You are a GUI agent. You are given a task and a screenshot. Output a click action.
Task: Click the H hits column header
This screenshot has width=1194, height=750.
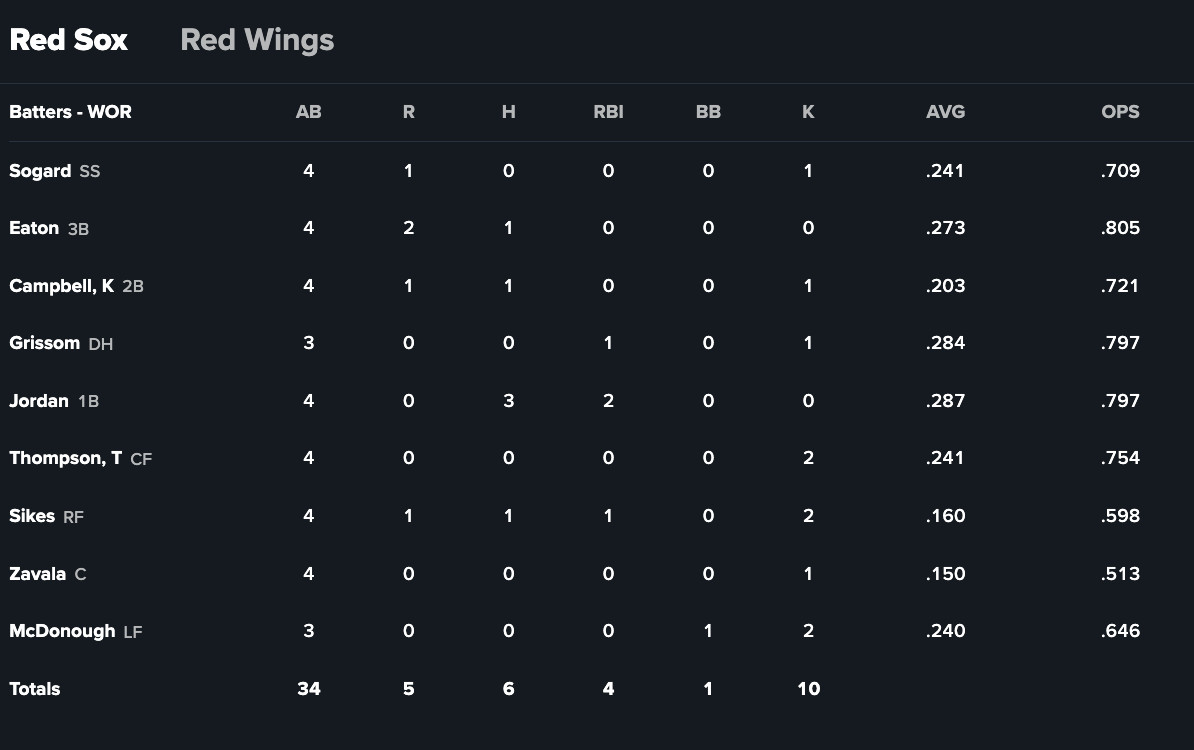[x=508, y=112]
